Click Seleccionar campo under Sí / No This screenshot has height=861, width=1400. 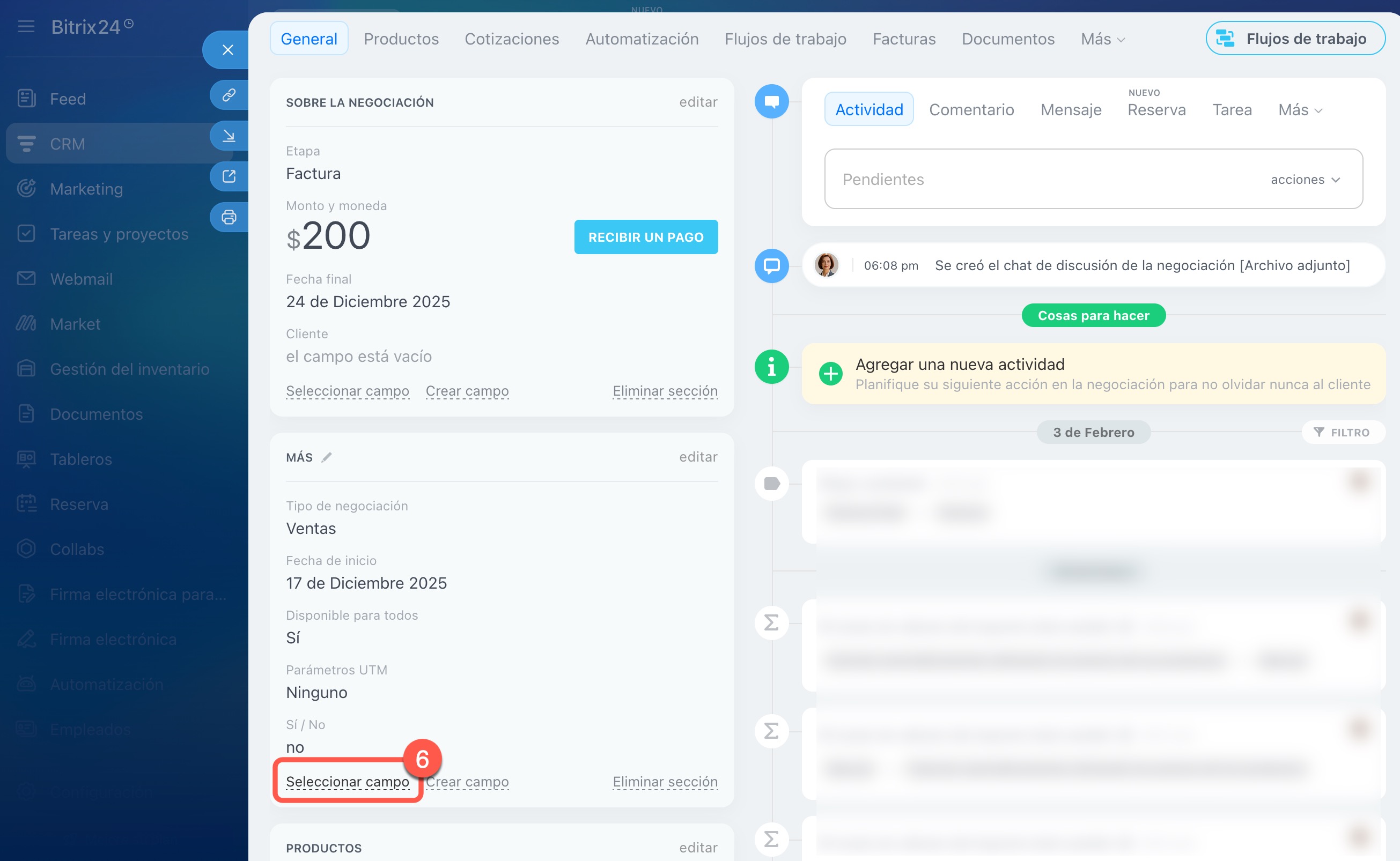coord(348,781)
